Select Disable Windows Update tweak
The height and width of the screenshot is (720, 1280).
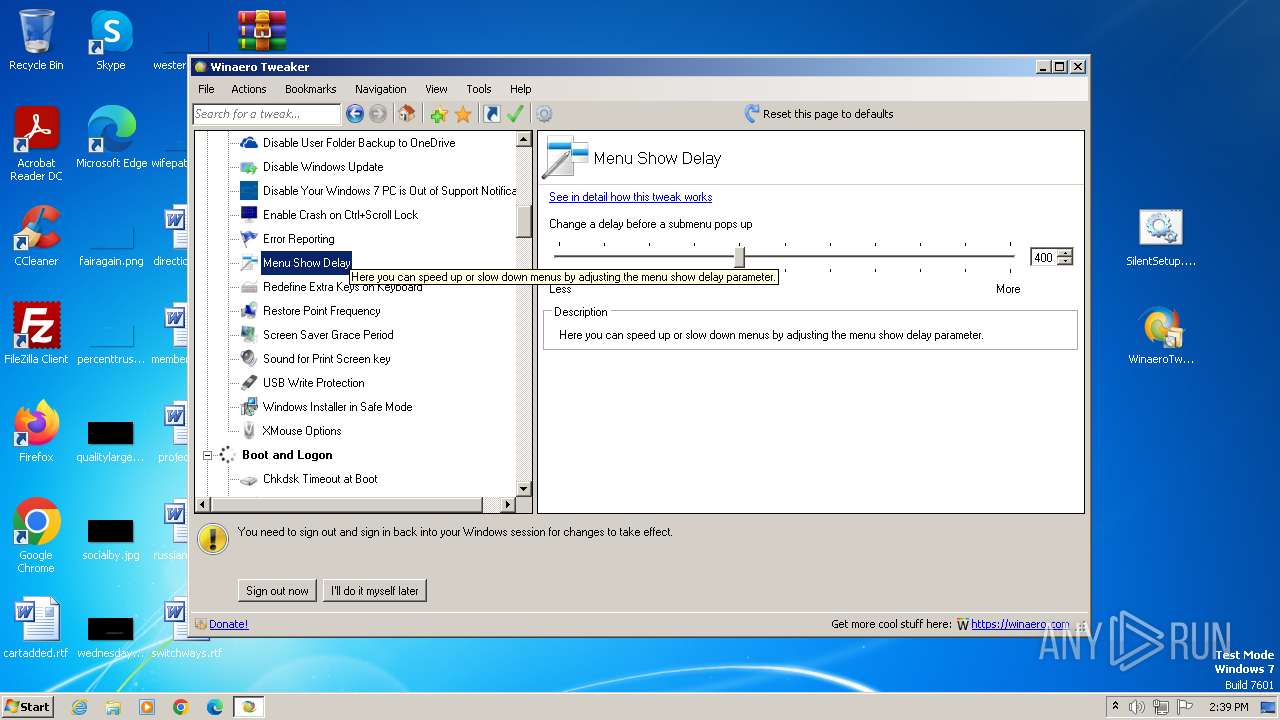coord(322,167)
